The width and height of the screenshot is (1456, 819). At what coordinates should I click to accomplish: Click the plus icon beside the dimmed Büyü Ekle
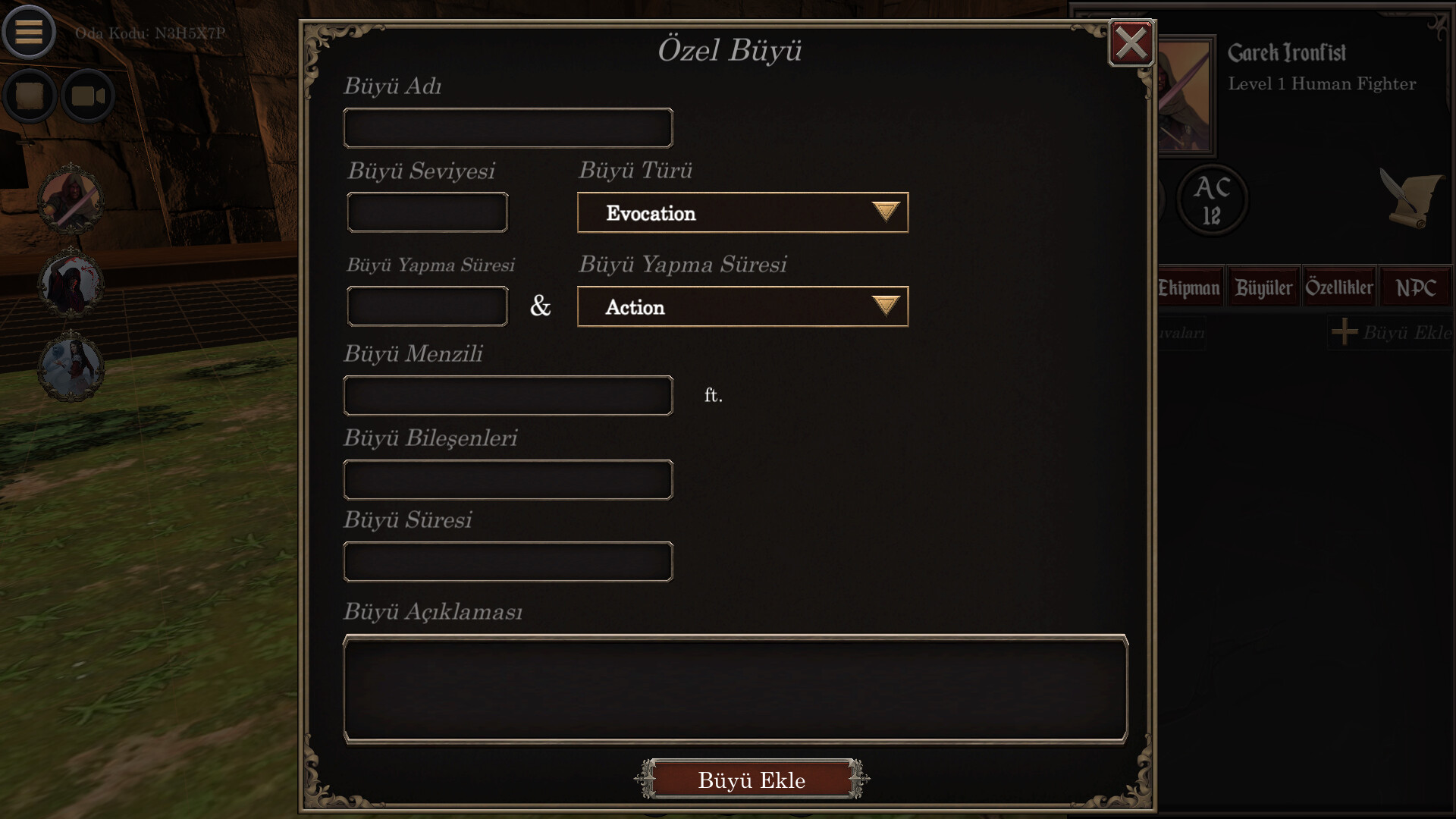[x=1345, y=332]
